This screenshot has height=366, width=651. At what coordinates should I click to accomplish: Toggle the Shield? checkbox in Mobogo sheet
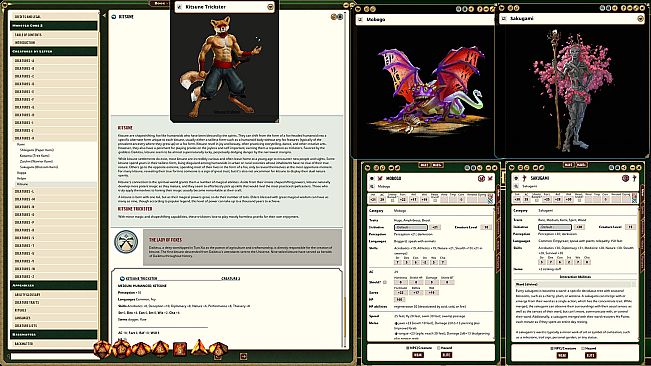(385, 282)
